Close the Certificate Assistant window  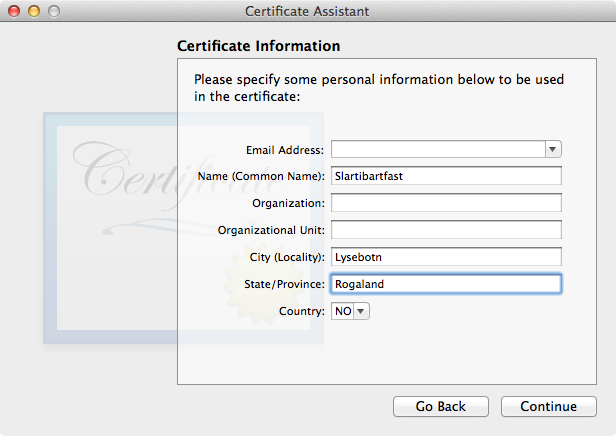pos(14,11)
